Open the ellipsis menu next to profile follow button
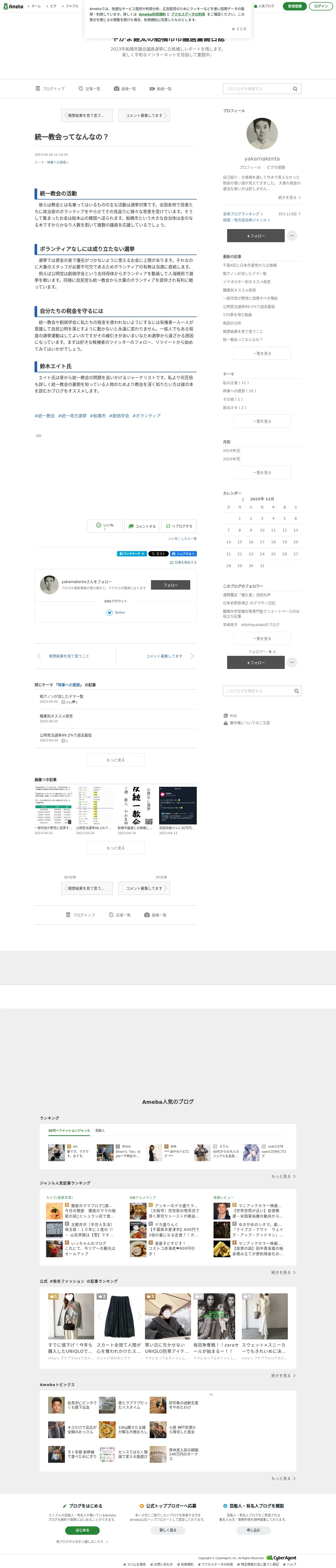This screenshot has width=336, height=1568. pos(292,236)
